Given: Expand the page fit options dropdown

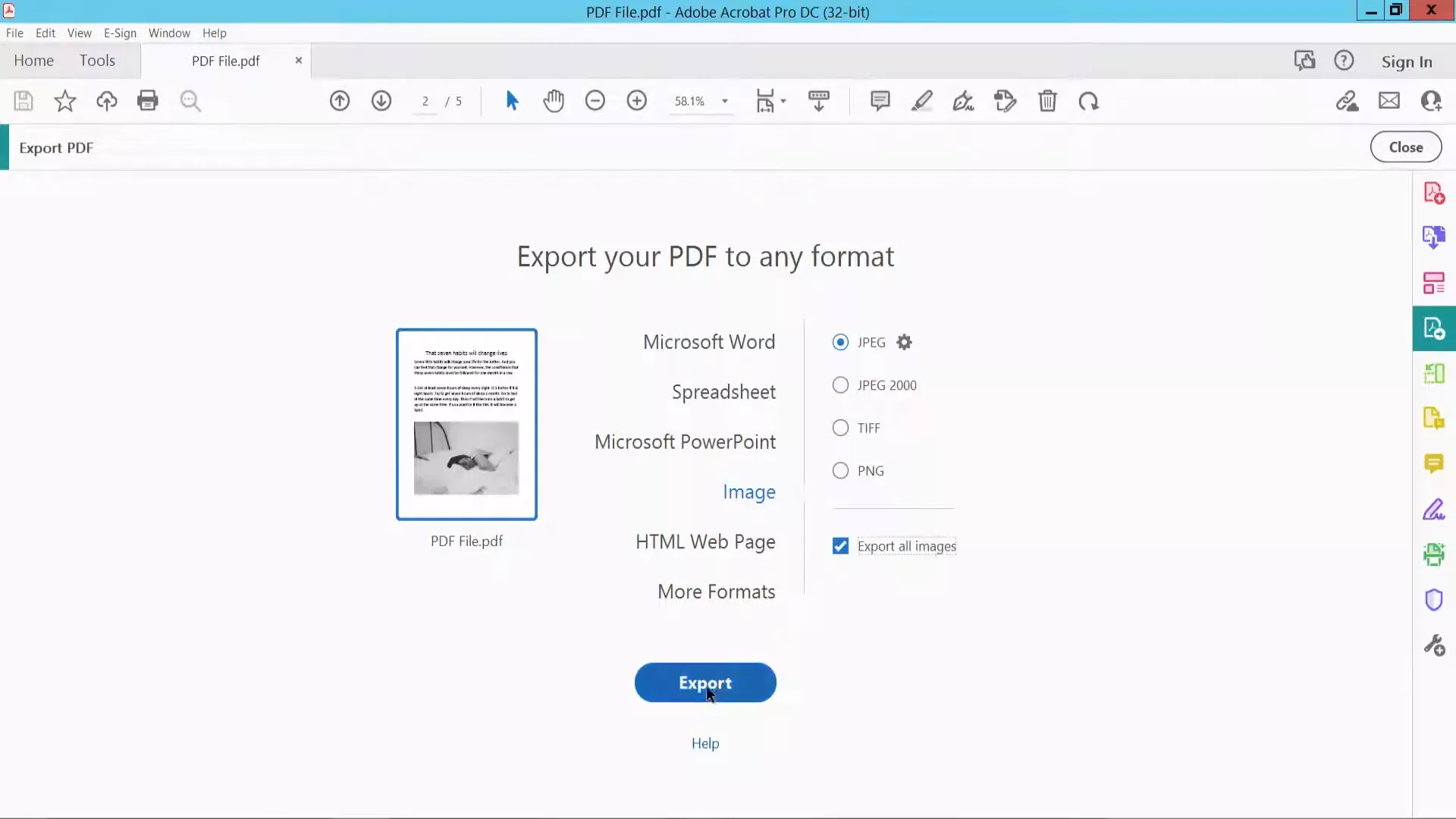Looking at the screenshot, I should point(783,101).
